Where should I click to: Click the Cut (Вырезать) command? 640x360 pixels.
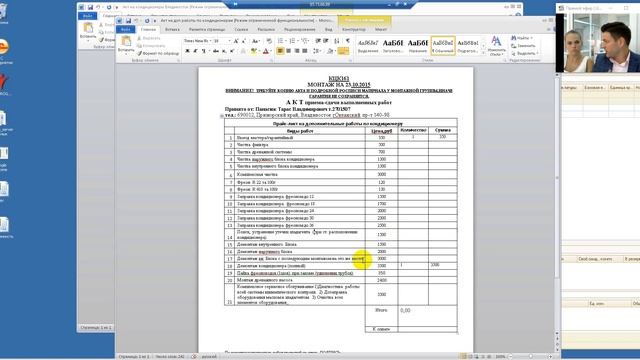coord(149,38)
